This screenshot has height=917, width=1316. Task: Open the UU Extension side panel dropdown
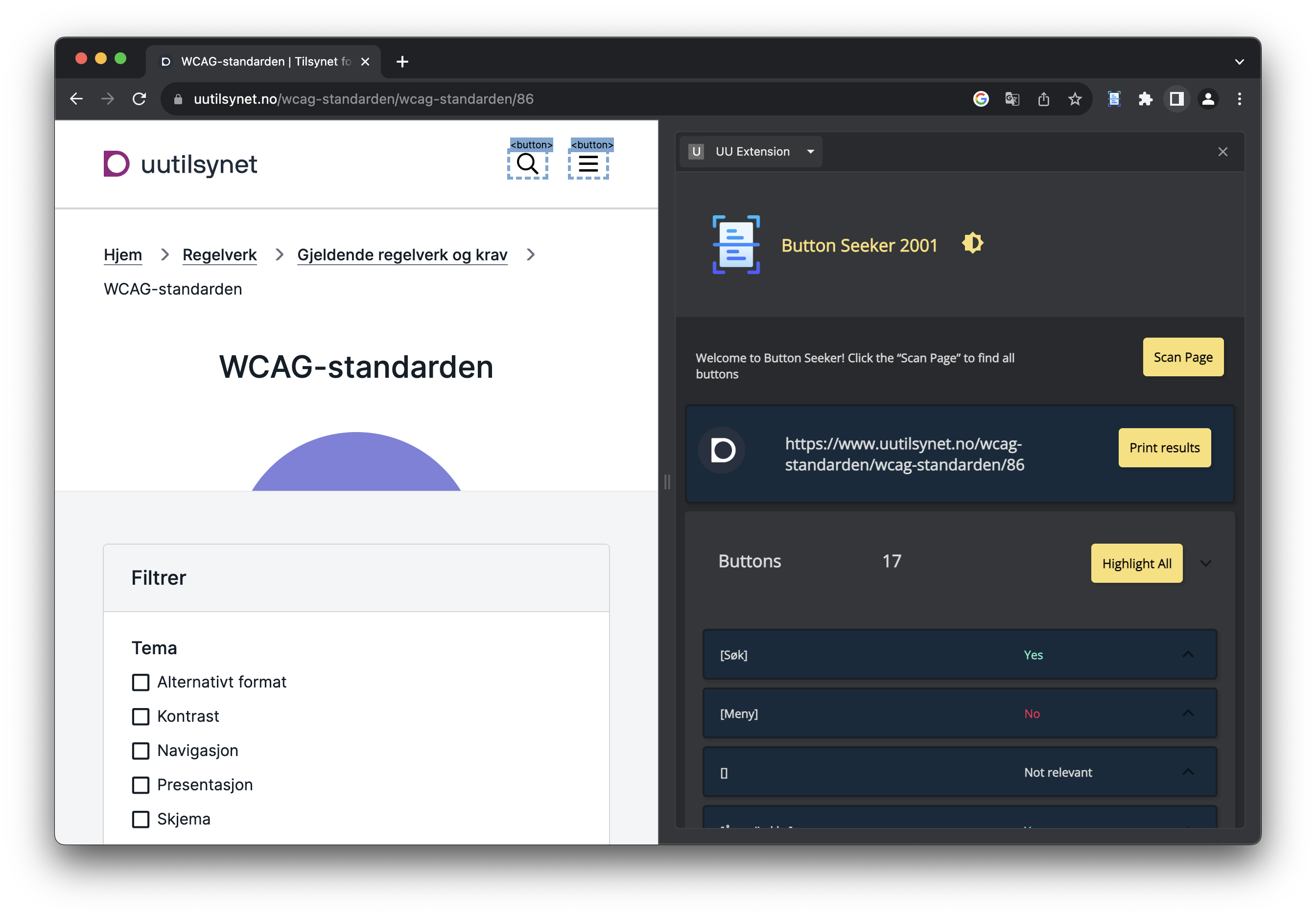[810, 152]
